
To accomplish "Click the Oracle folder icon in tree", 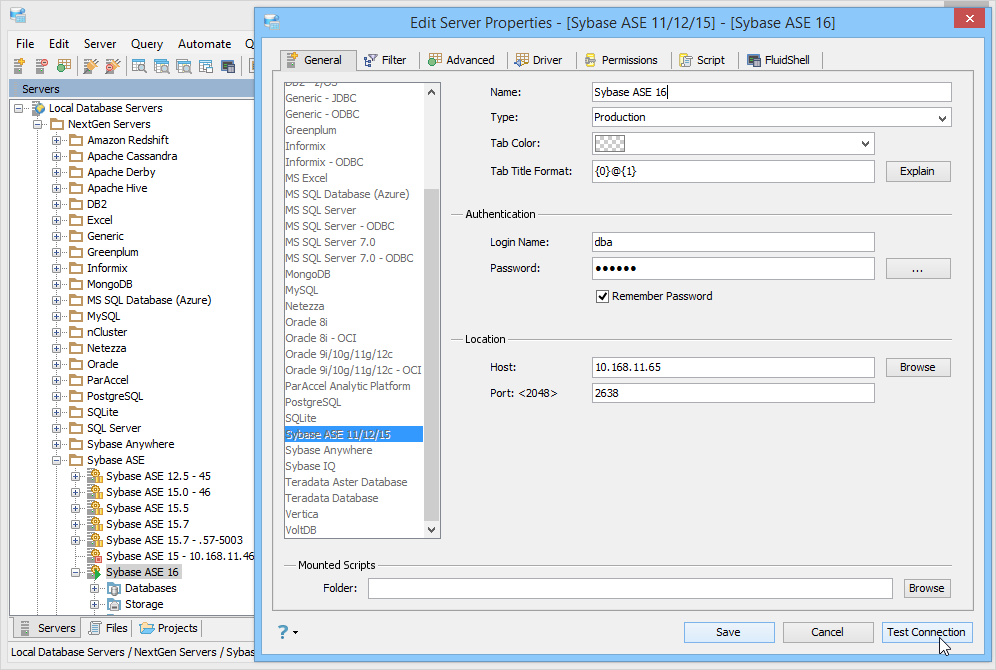I will [x=76, y=364].
